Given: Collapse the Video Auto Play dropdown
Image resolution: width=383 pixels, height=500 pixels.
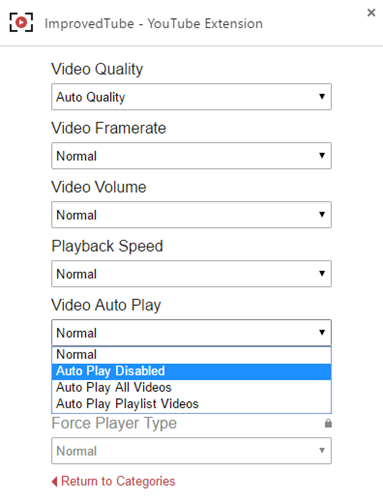Looking at the screenshot, I should 191,333.
